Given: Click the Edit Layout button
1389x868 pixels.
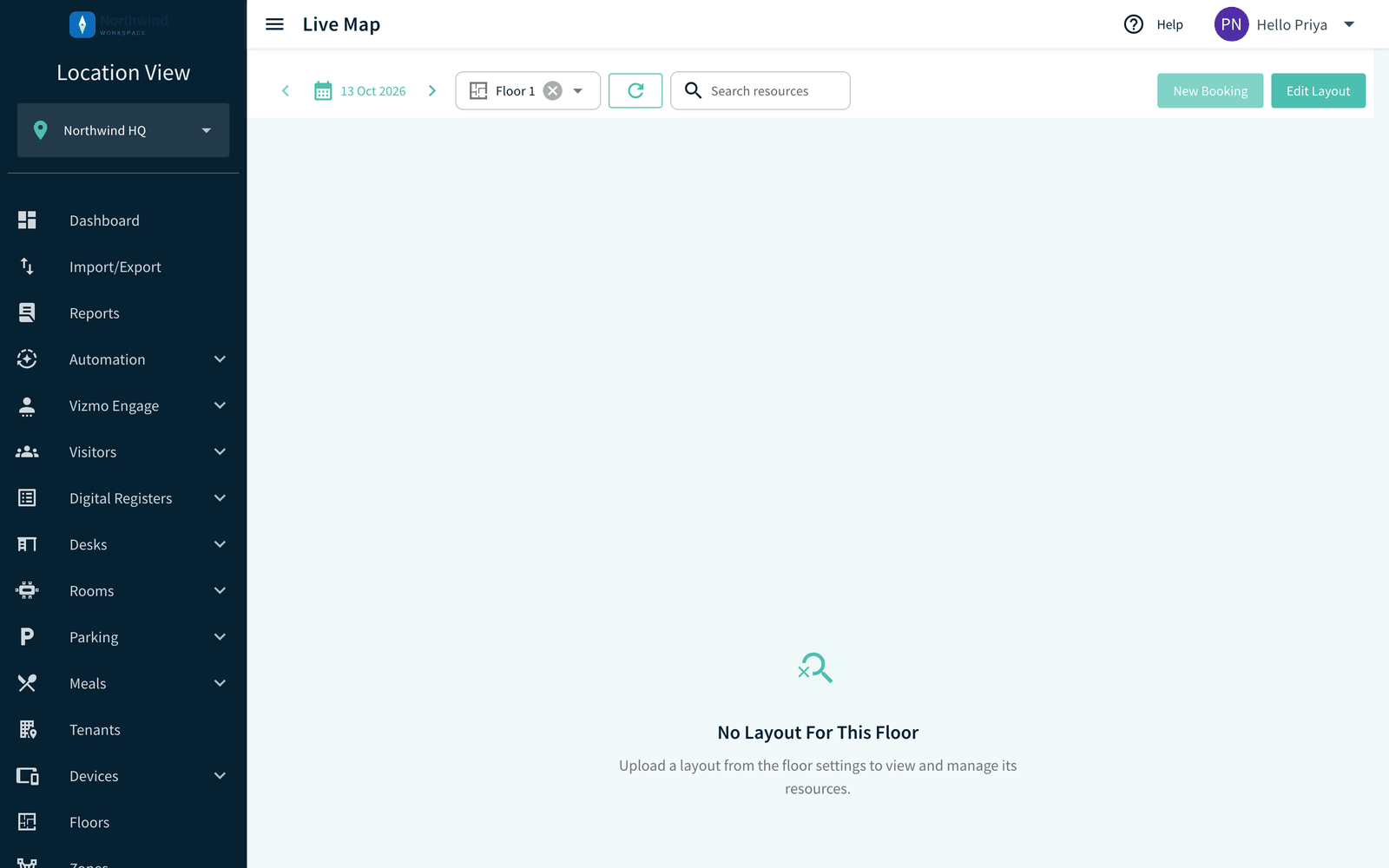Looking at the screenshot, I should point(1318,91).
